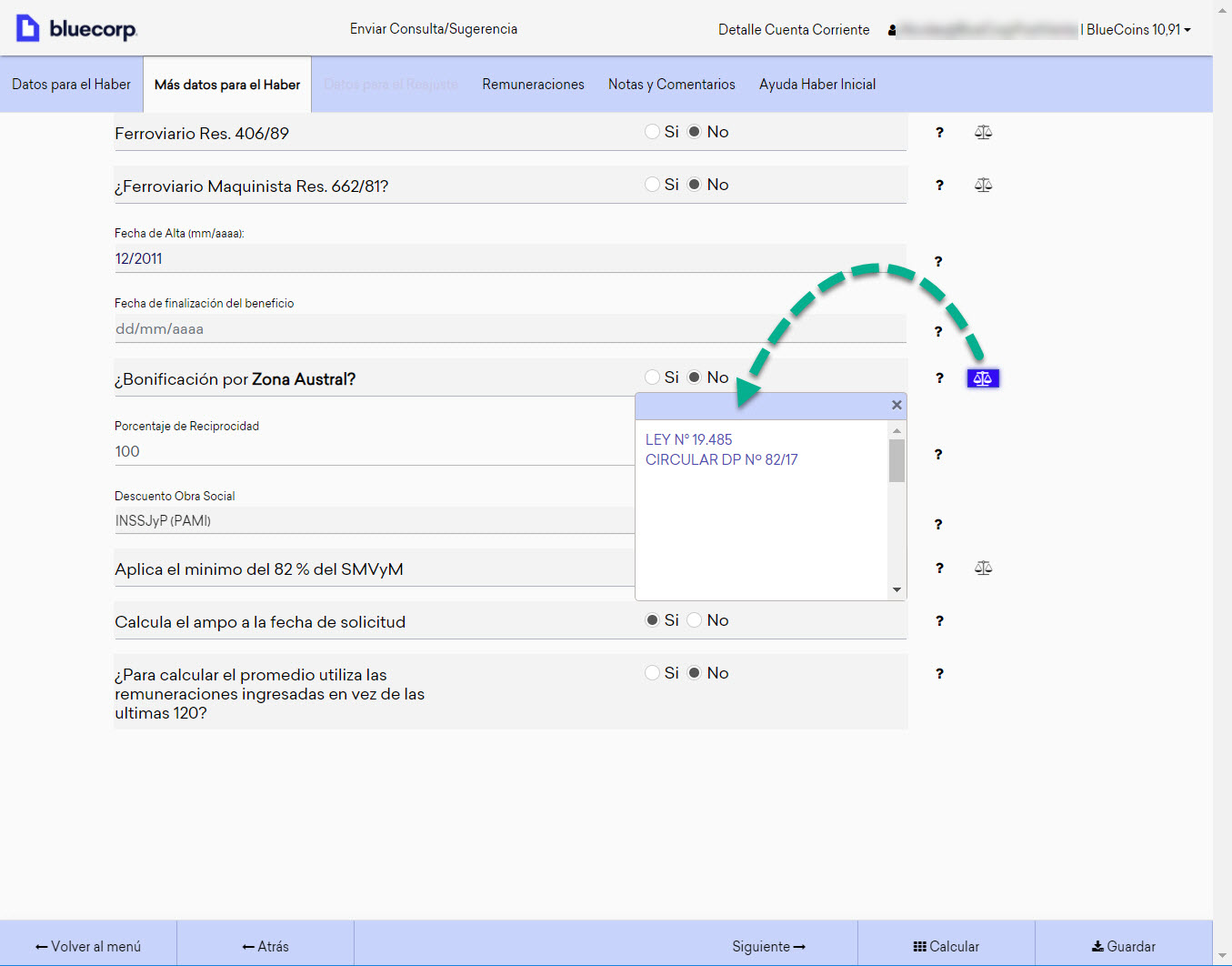
Task: Click popup scrollbar up arrow
Action: [897, 430]
